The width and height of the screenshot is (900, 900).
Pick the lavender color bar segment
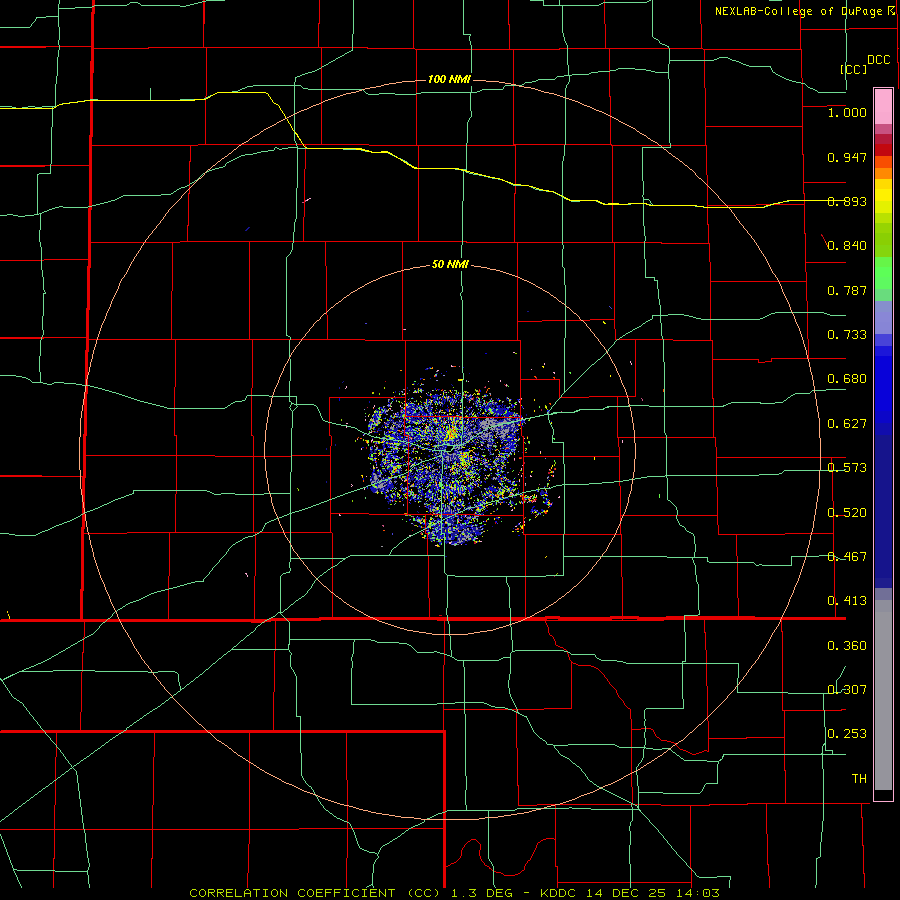coord(883,317)
